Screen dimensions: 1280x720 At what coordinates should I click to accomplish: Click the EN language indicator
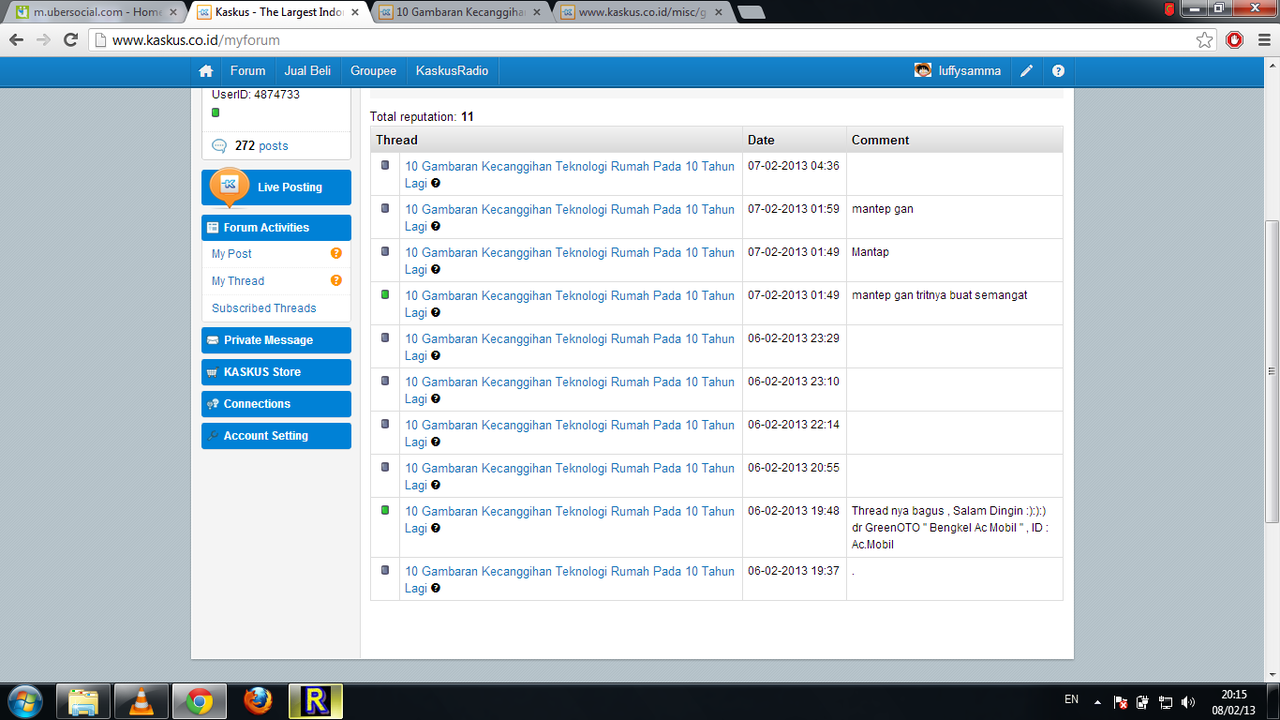[x=1071, y=700]
